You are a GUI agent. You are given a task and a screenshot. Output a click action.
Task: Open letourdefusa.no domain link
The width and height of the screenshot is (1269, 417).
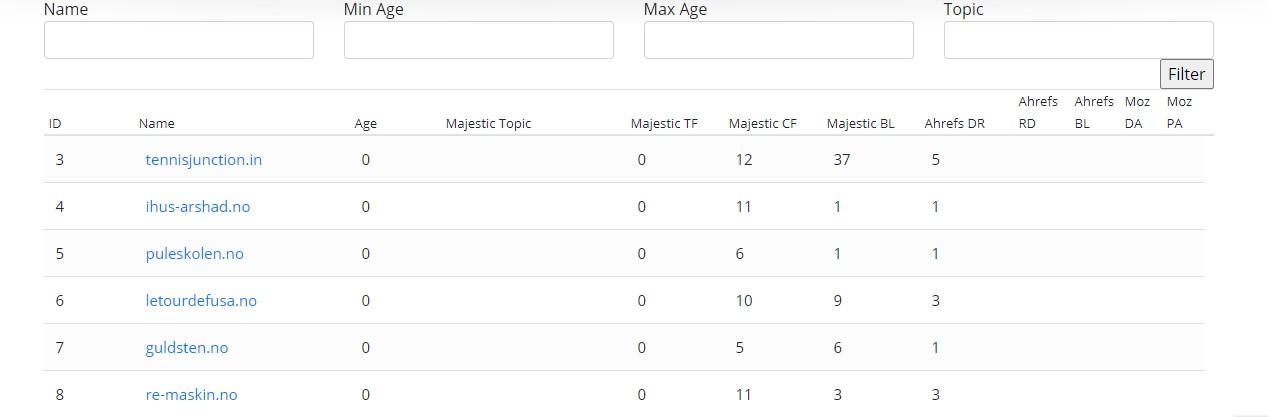[201, 300]
